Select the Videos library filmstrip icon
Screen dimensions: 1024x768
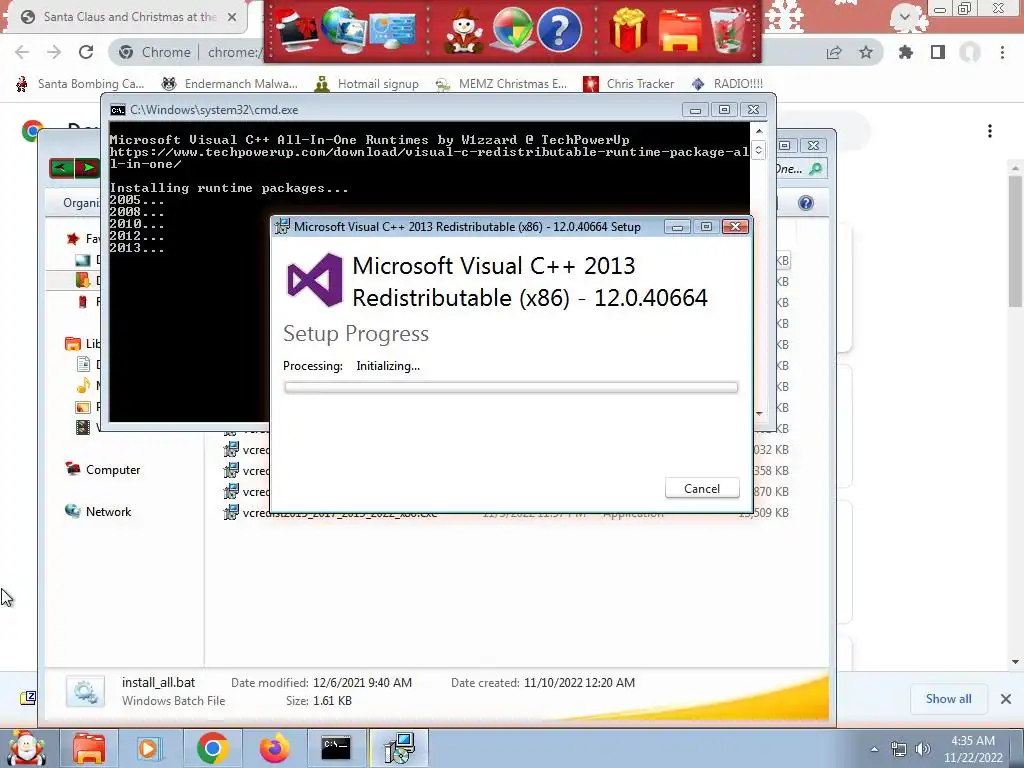coord(83,427)
